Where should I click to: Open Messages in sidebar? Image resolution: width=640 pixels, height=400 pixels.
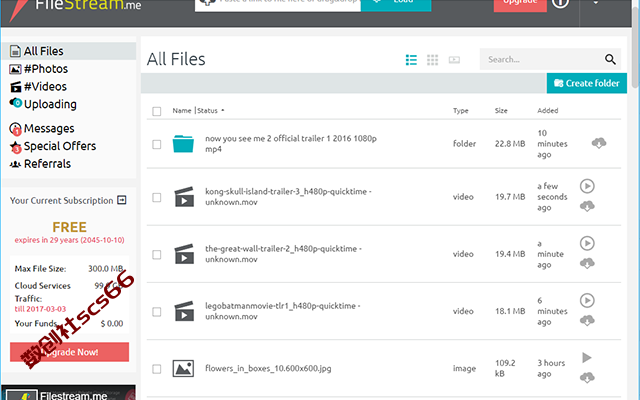[49, 129]
